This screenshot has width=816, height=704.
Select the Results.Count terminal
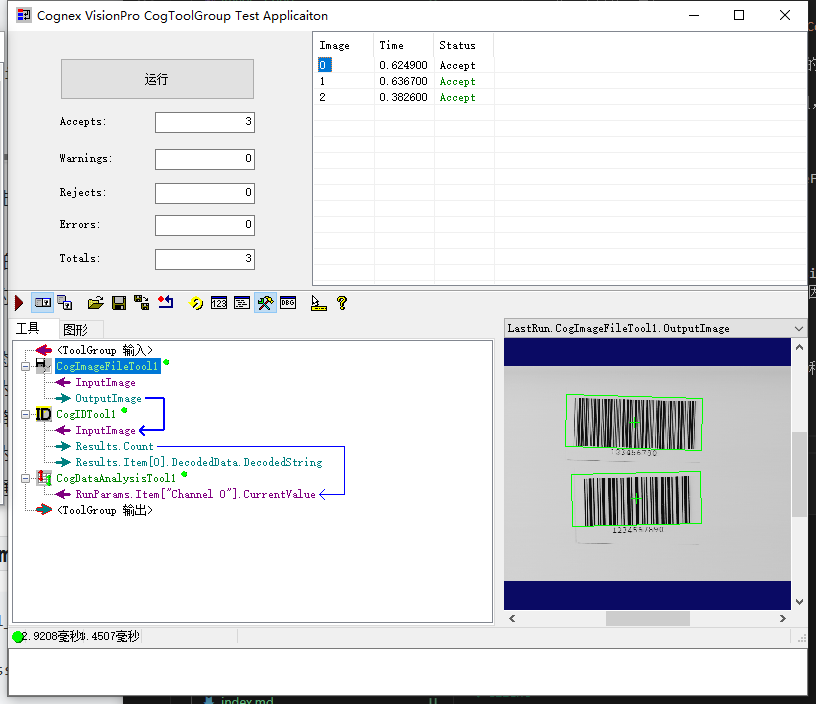114,446
